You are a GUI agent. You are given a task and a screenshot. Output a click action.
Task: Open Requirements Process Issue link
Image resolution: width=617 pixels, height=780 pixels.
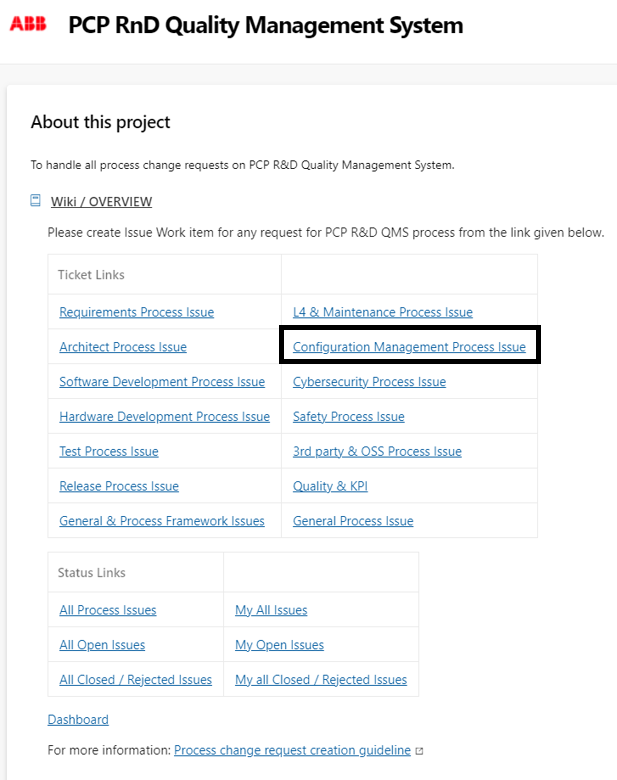pyautogui.click(x=137, y=312)
